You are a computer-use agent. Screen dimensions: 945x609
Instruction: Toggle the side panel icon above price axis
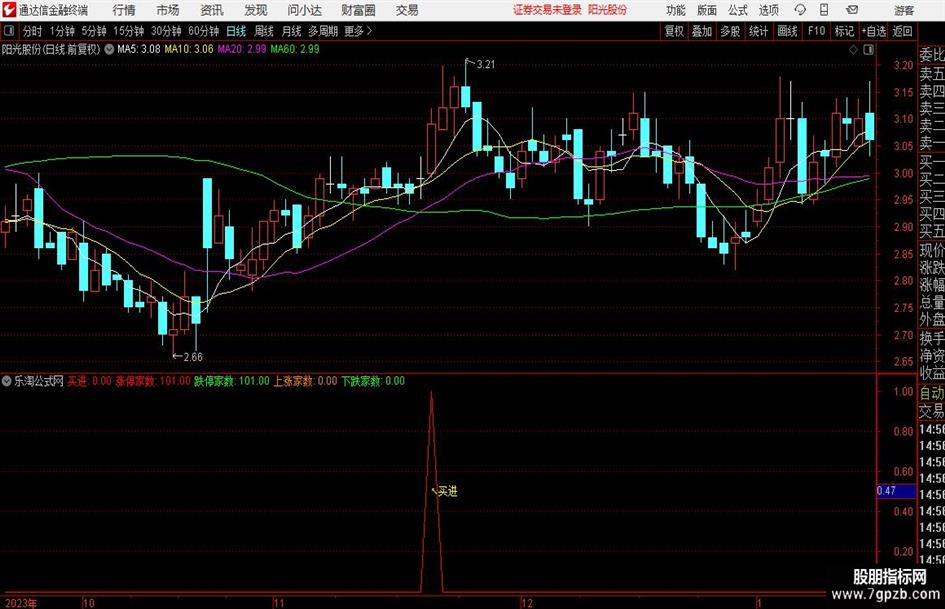[868, 50]
